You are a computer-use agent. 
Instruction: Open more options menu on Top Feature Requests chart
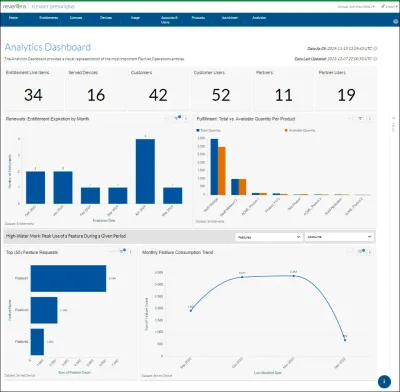pos(130,252)
